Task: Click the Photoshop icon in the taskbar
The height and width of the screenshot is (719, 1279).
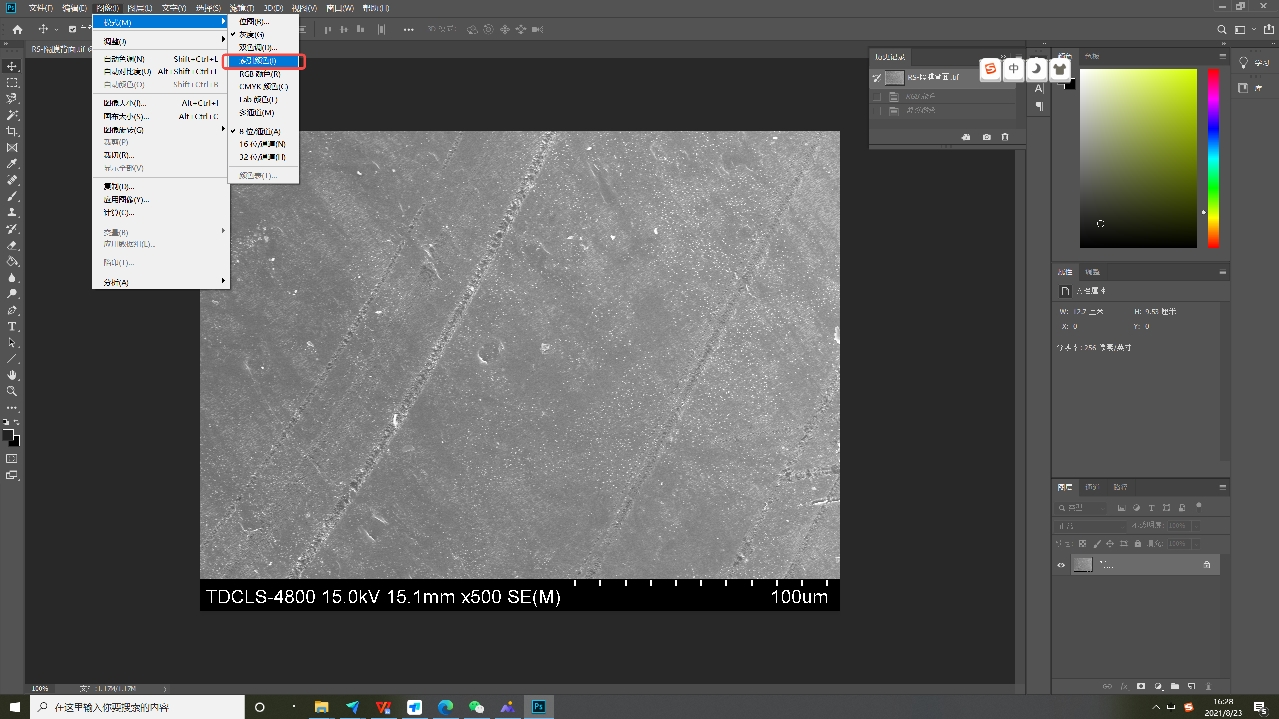Action: click(x=538, y=707)
